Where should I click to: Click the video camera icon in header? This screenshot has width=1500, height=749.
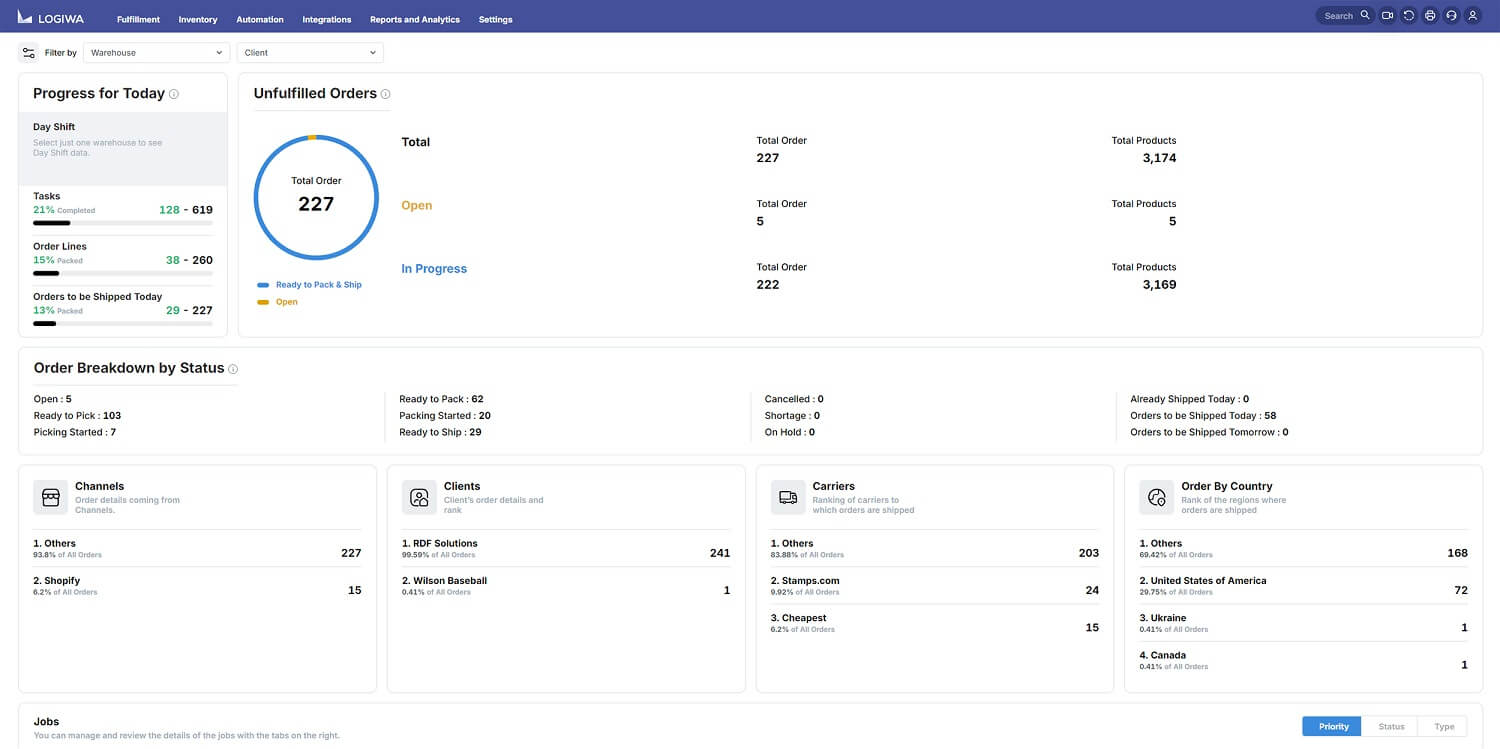(1387, 16)
